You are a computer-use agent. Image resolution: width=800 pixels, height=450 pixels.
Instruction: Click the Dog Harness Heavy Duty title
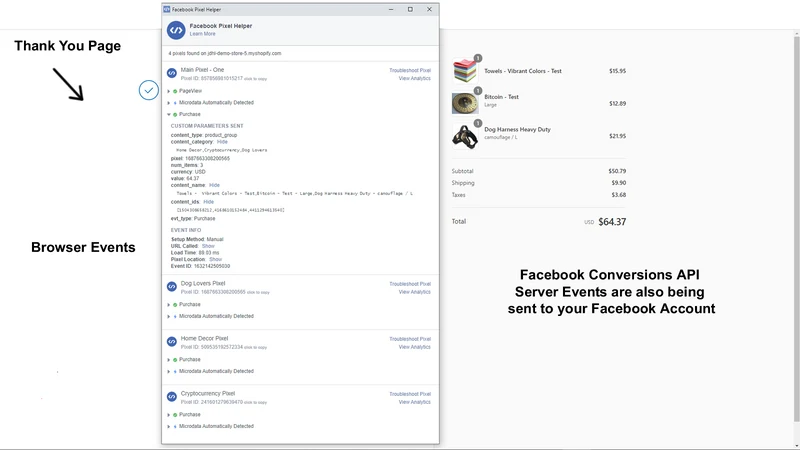pos(517,130)
